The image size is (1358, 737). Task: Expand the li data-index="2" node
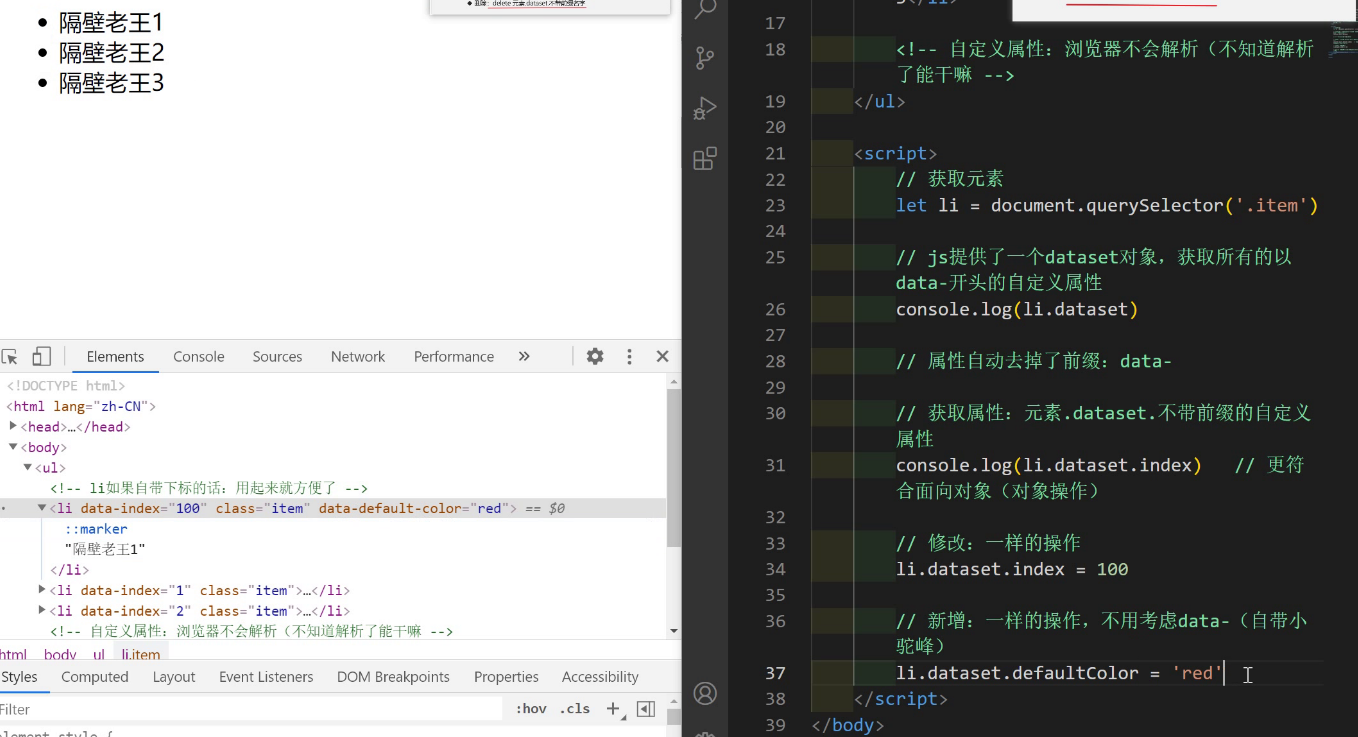pos(42,610)
